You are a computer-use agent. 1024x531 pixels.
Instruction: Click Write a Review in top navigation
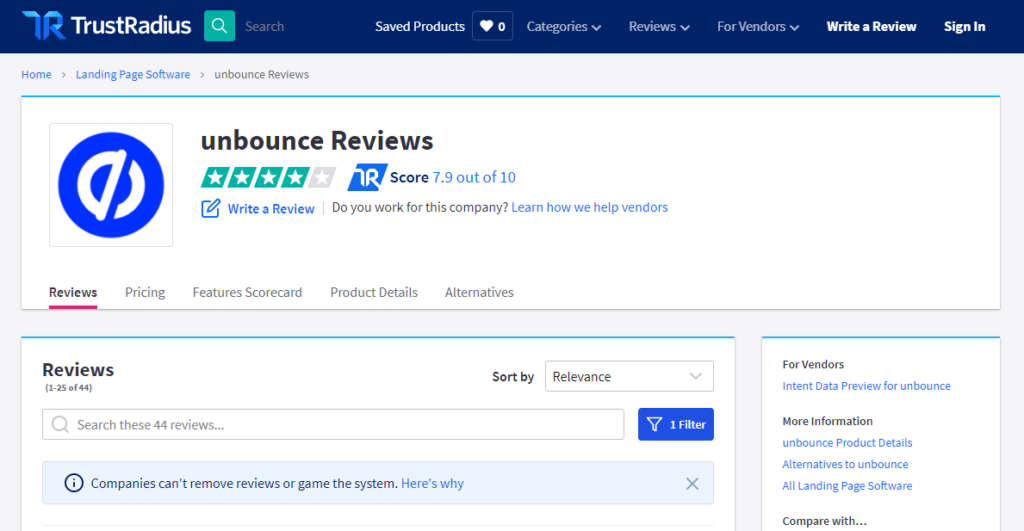(871, 26)
